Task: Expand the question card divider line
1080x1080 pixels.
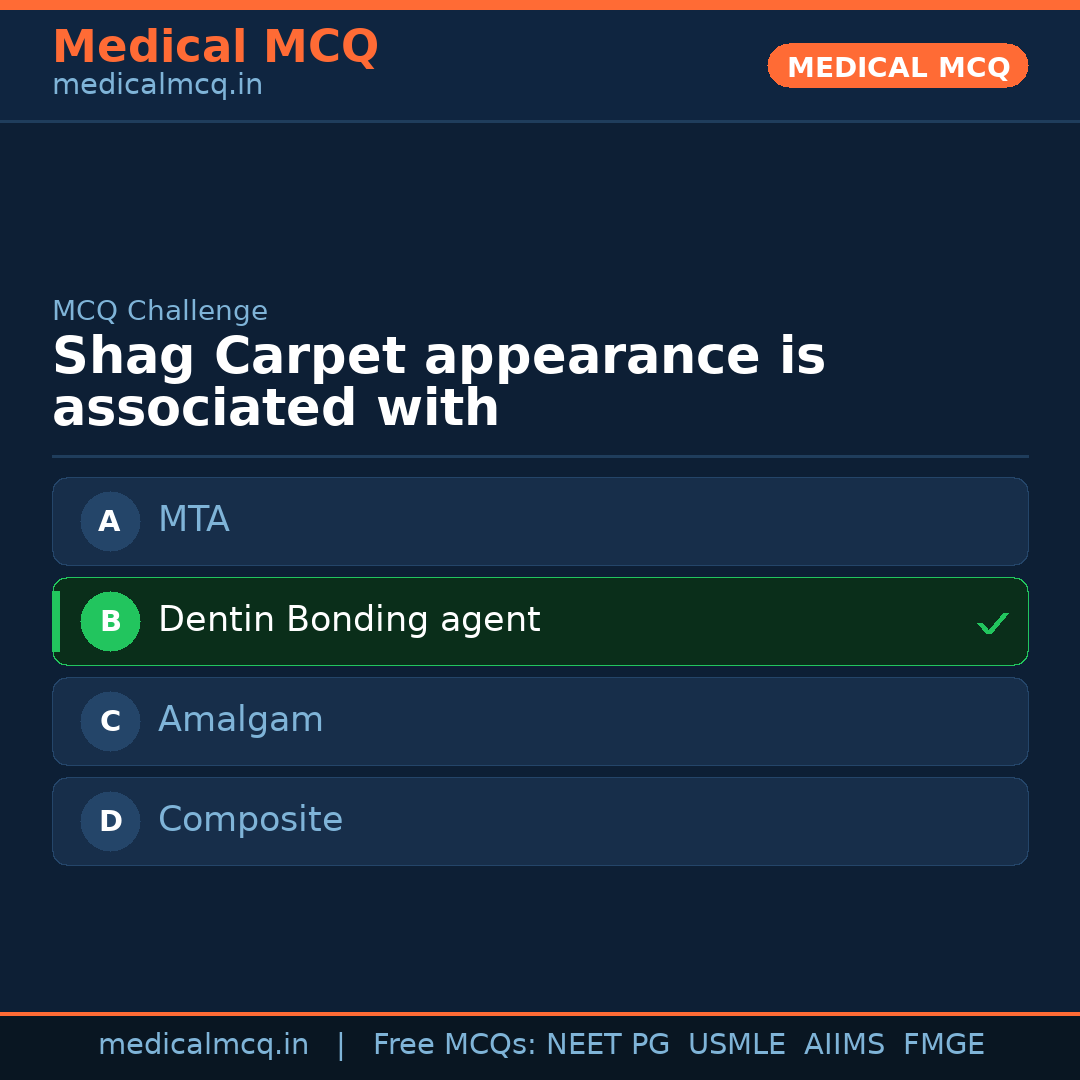Action: click(x=540, y=456)
